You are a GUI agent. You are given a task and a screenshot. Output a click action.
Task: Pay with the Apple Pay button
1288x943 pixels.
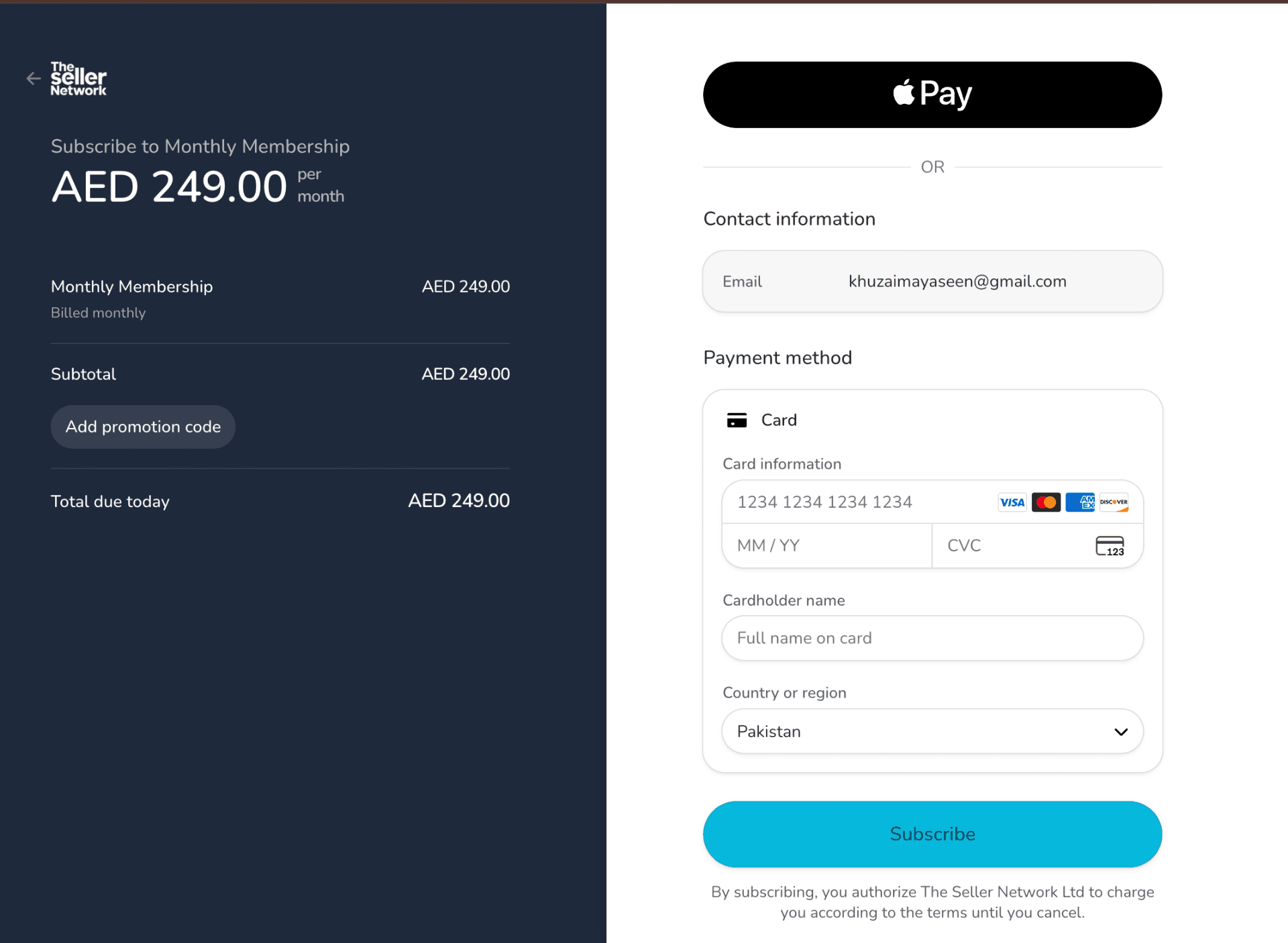coord(932,95)
